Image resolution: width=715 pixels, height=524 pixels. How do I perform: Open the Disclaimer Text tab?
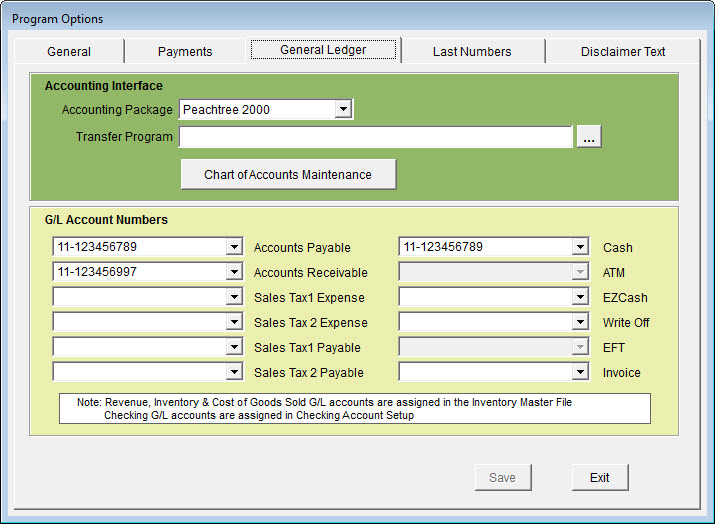point(623,52)
